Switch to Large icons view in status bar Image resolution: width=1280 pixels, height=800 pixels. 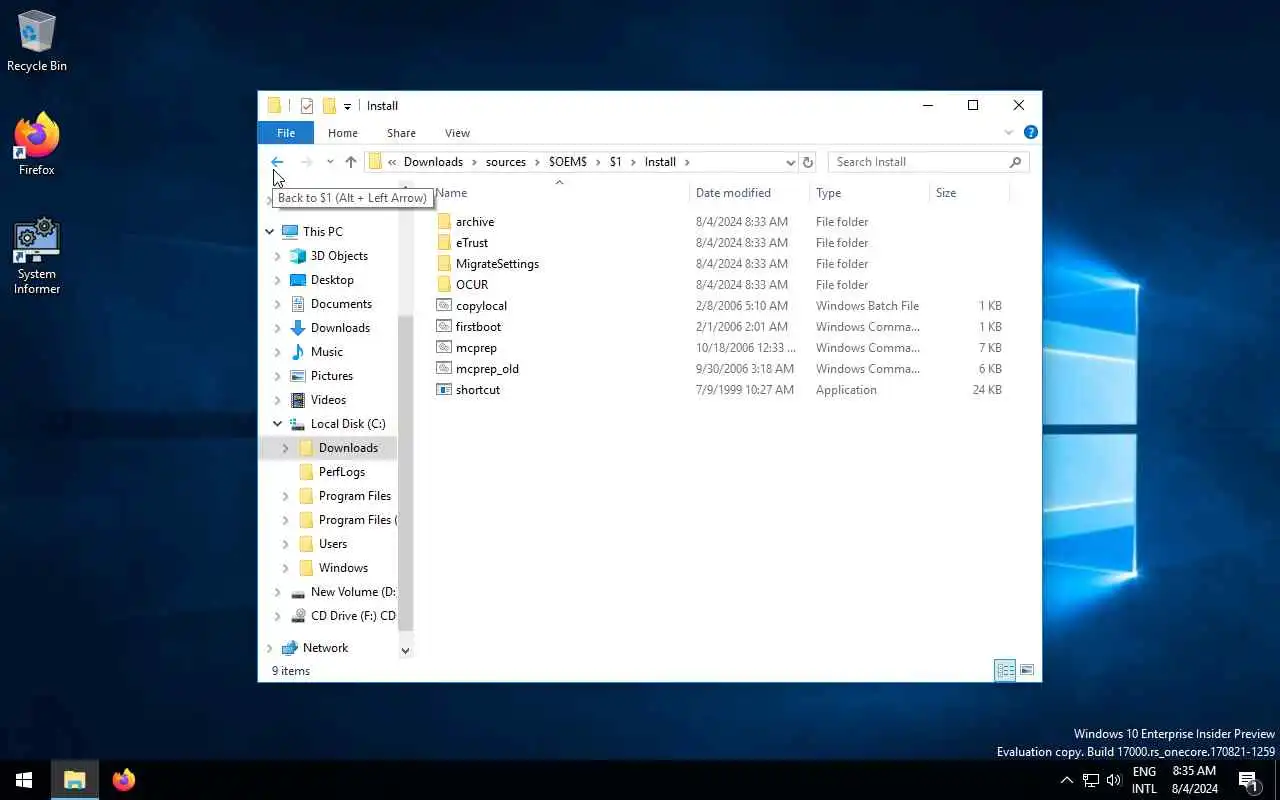point(1026,670)
